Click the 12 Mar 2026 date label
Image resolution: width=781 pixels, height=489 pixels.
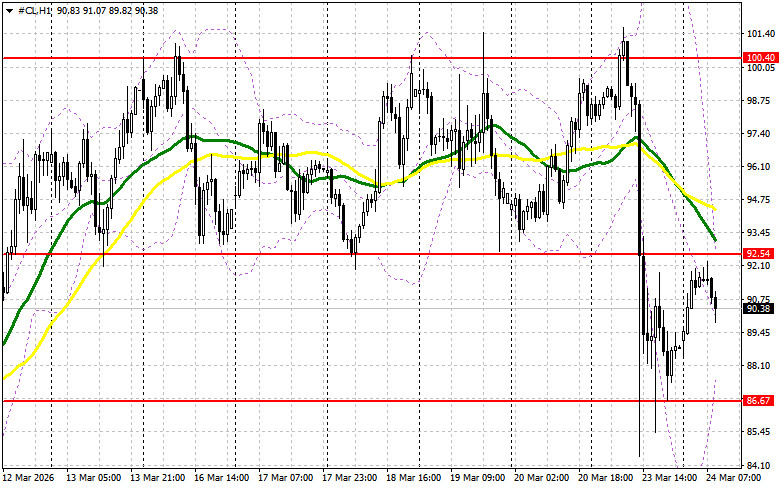30,480
